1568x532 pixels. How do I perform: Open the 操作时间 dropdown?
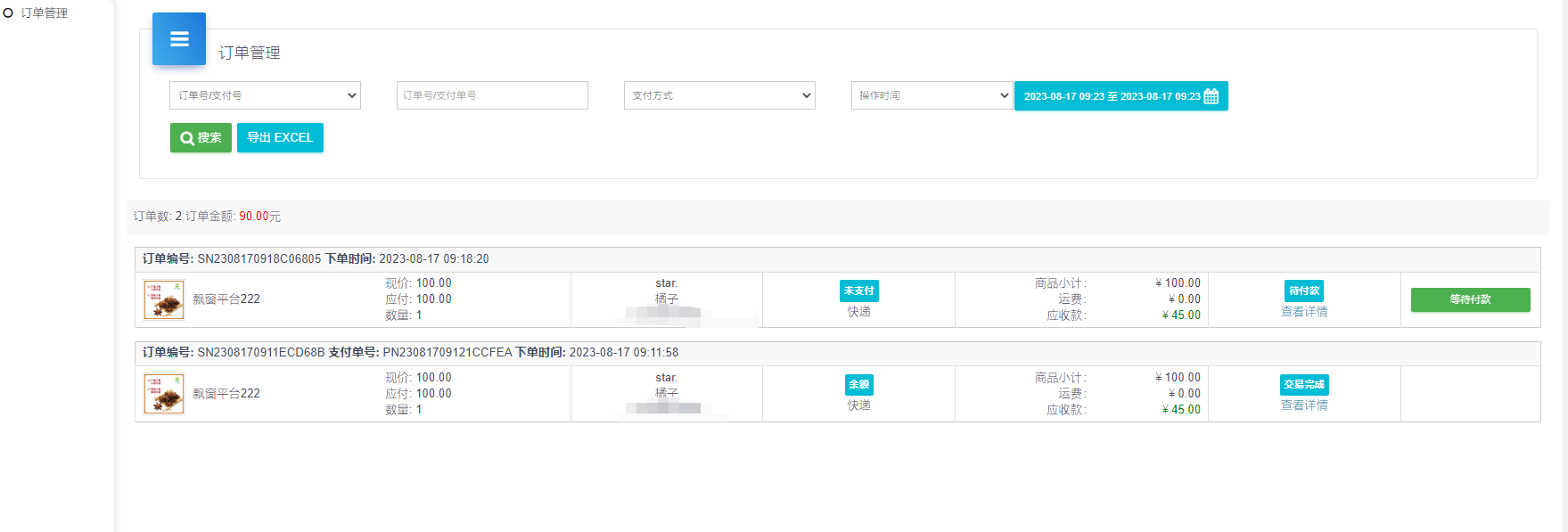click(932, 95)
